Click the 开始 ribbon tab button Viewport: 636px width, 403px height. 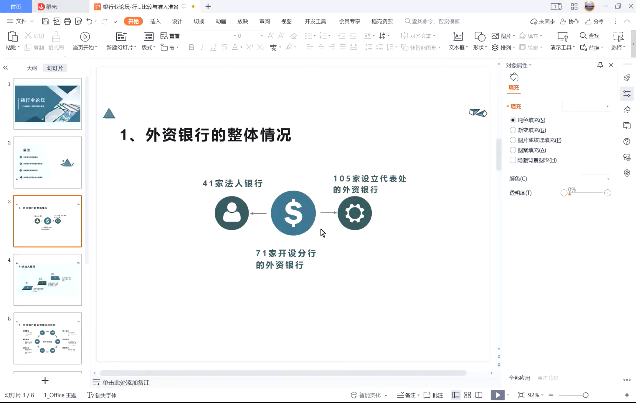pos(133,20)
